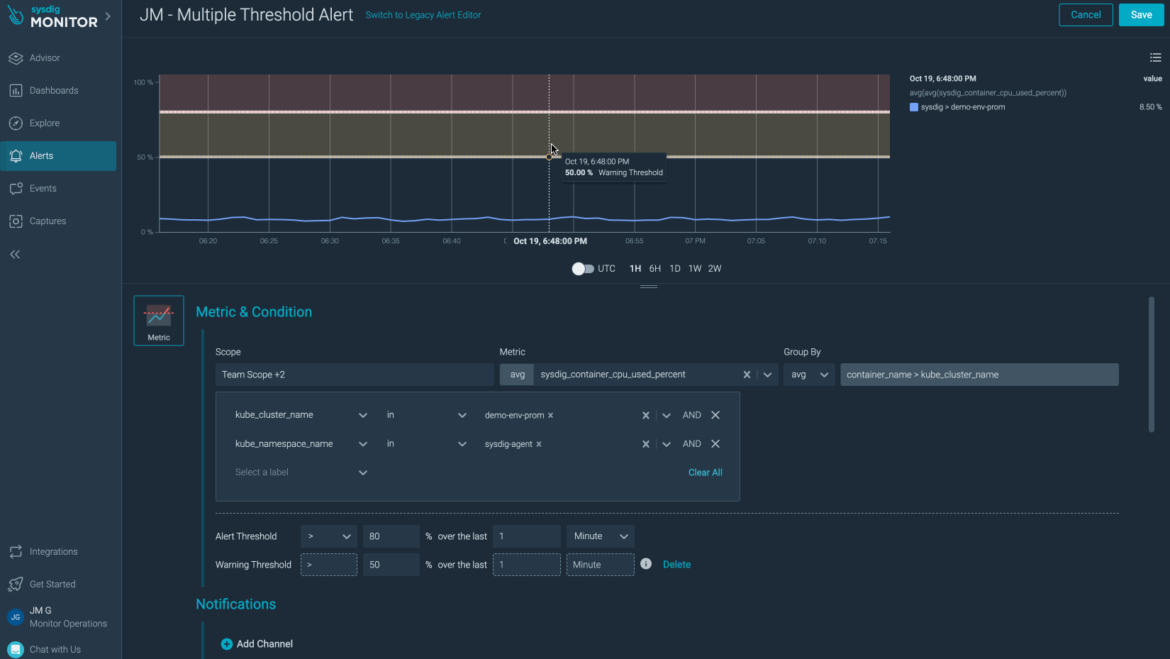
Task: Toggle the UTC time switch
Action: coord(583,269)
